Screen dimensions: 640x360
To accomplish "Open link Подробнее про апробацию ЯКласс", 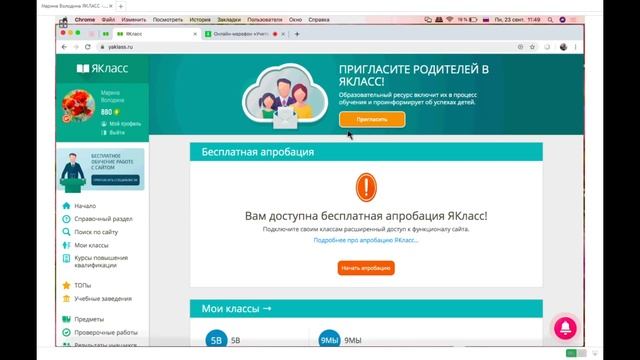I will pyautogui.click(x=366, y=240).
